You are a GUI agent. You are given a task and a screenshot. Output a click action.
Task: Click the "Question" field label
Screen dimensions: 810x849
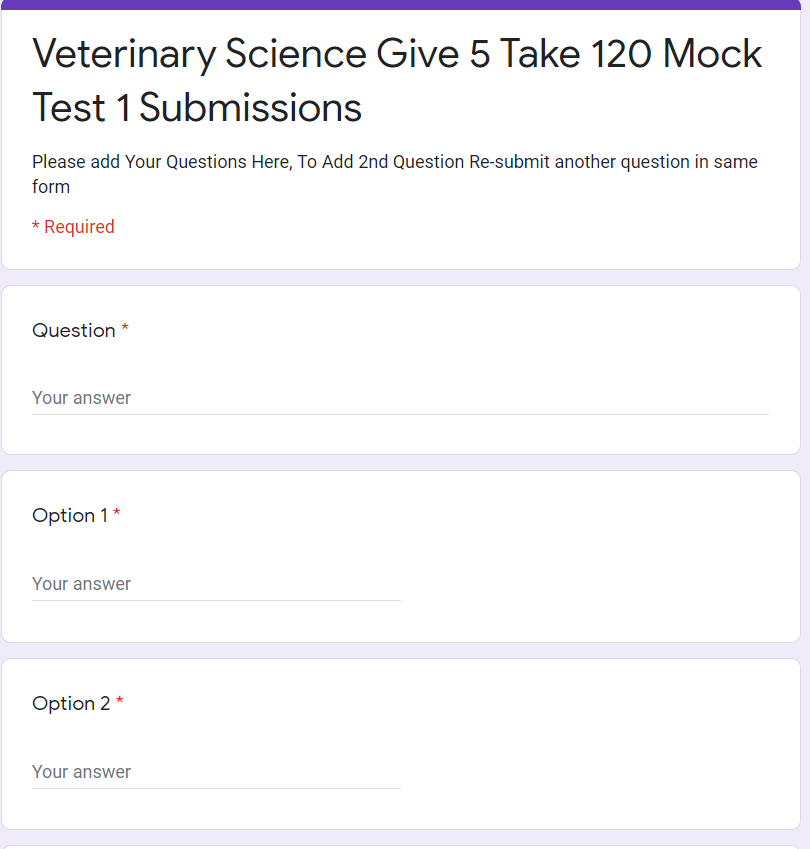pos(74,330)
